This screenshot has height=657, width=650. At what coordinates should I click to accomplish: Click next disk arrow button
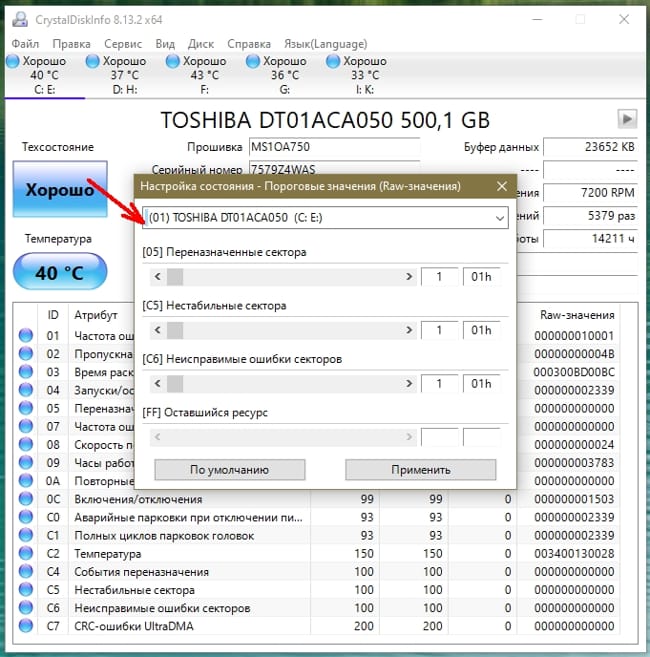[x=627, y=119]
